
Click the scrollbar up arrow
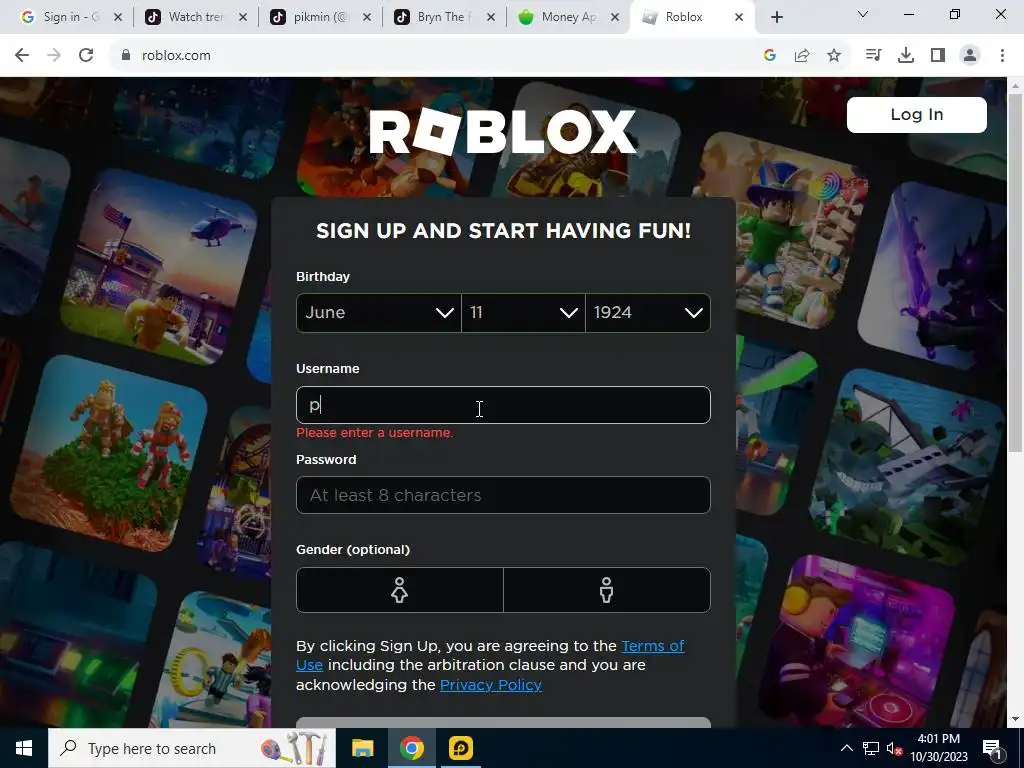tap(1016, 85)
